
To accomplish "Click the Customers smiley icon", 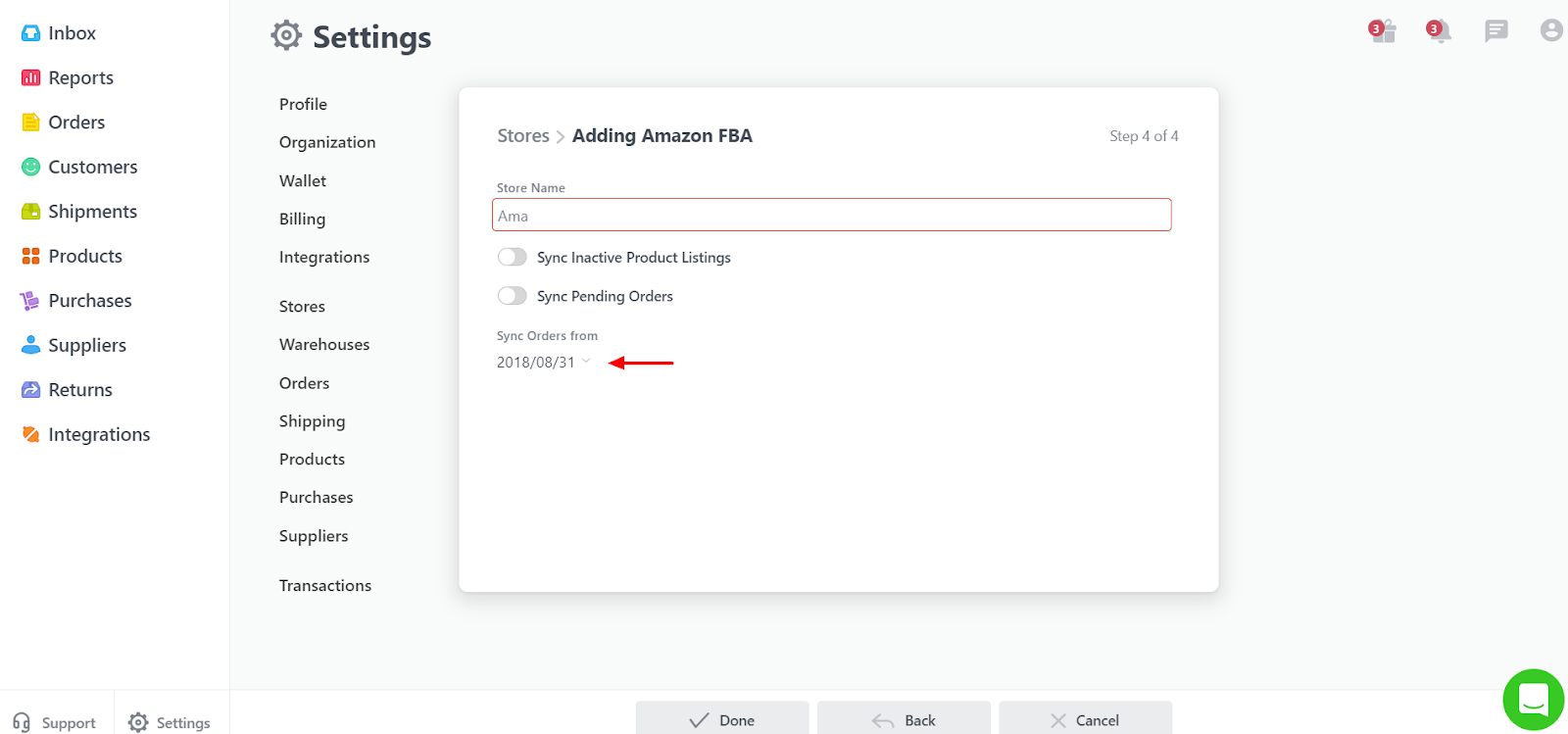I will tap(30, 167).
